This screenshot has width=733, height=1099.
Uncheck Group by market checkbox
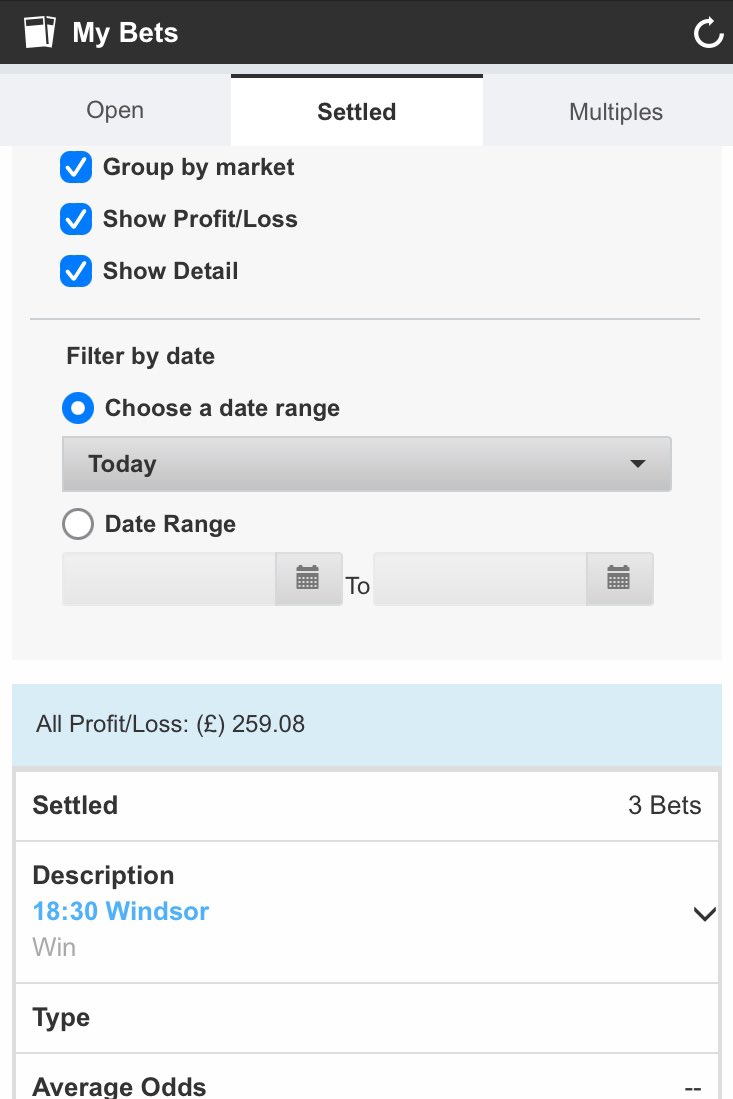[x=76, y=167]
